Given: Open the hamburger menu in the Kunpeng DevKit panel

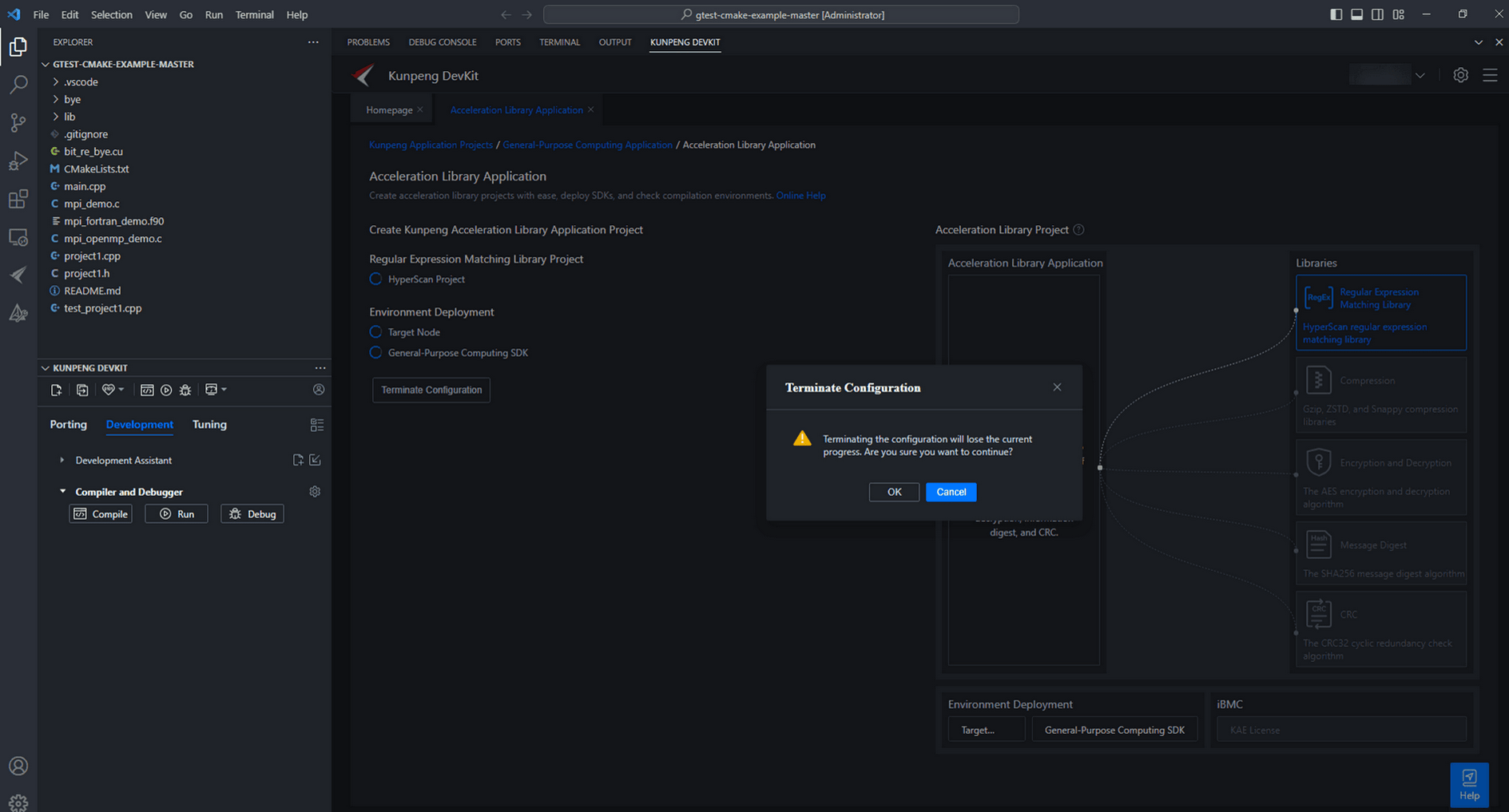Looking at the screenshot, I should point(1490,75).
